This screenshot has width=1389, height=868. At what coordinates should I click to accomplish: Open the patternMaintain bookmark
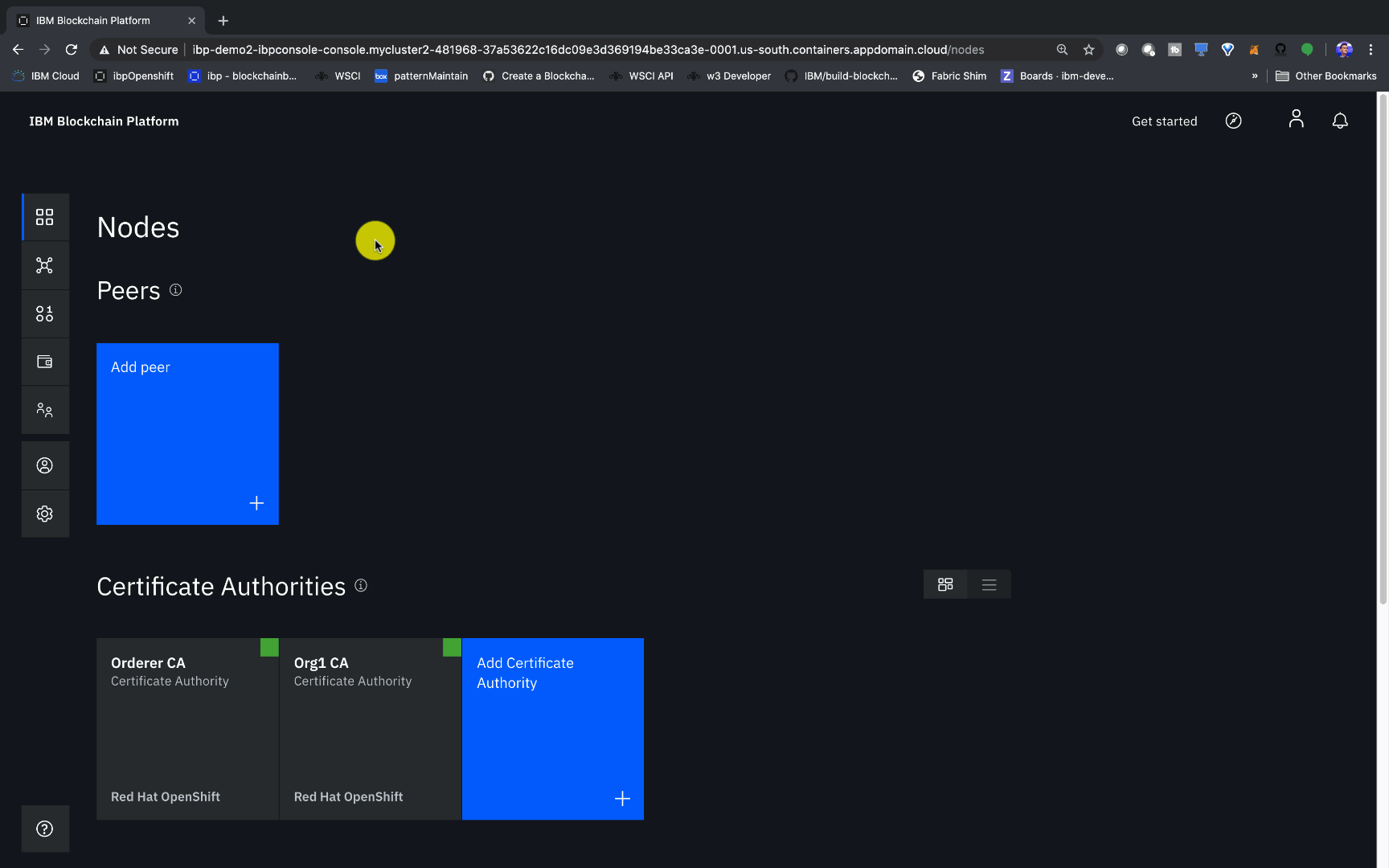pyautogui.click(x=421, y=76)
